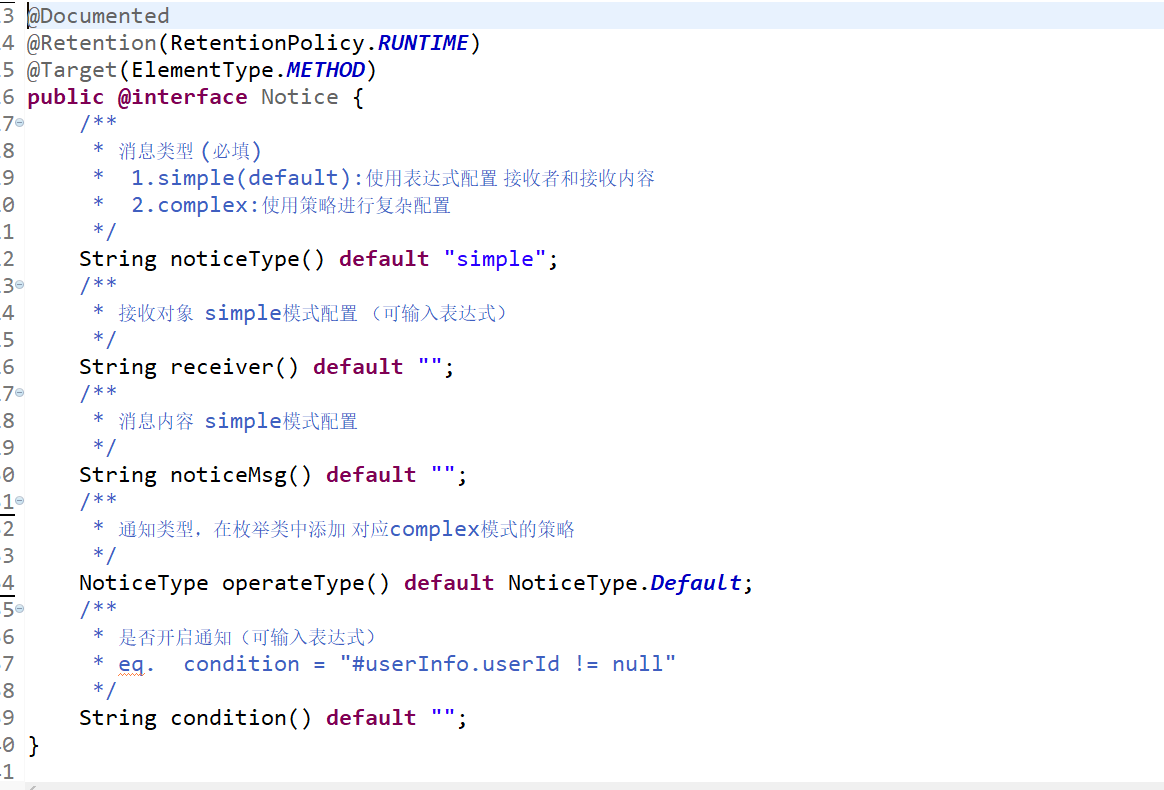This screenshot has width=1164, height=790.
Task: Collapse the Javadoc comment above noticeMsg()
Action: (x=19, y=393)
